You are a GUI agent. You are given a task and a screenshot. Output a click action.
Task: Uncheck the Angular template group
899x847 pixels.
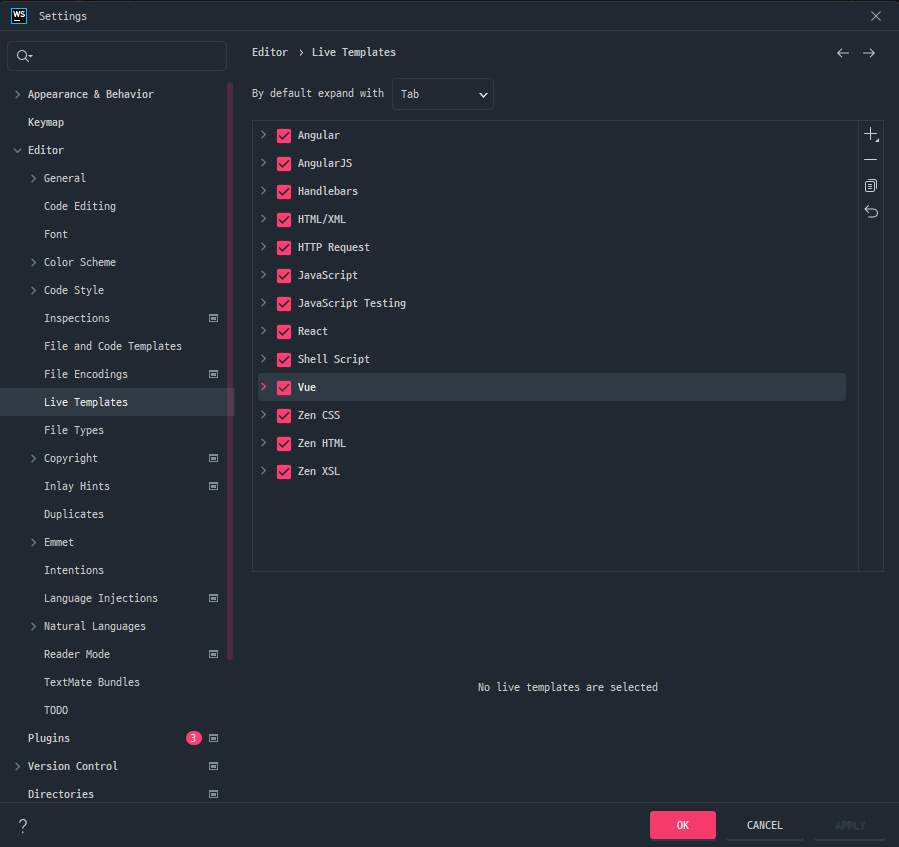coord(284,136)
